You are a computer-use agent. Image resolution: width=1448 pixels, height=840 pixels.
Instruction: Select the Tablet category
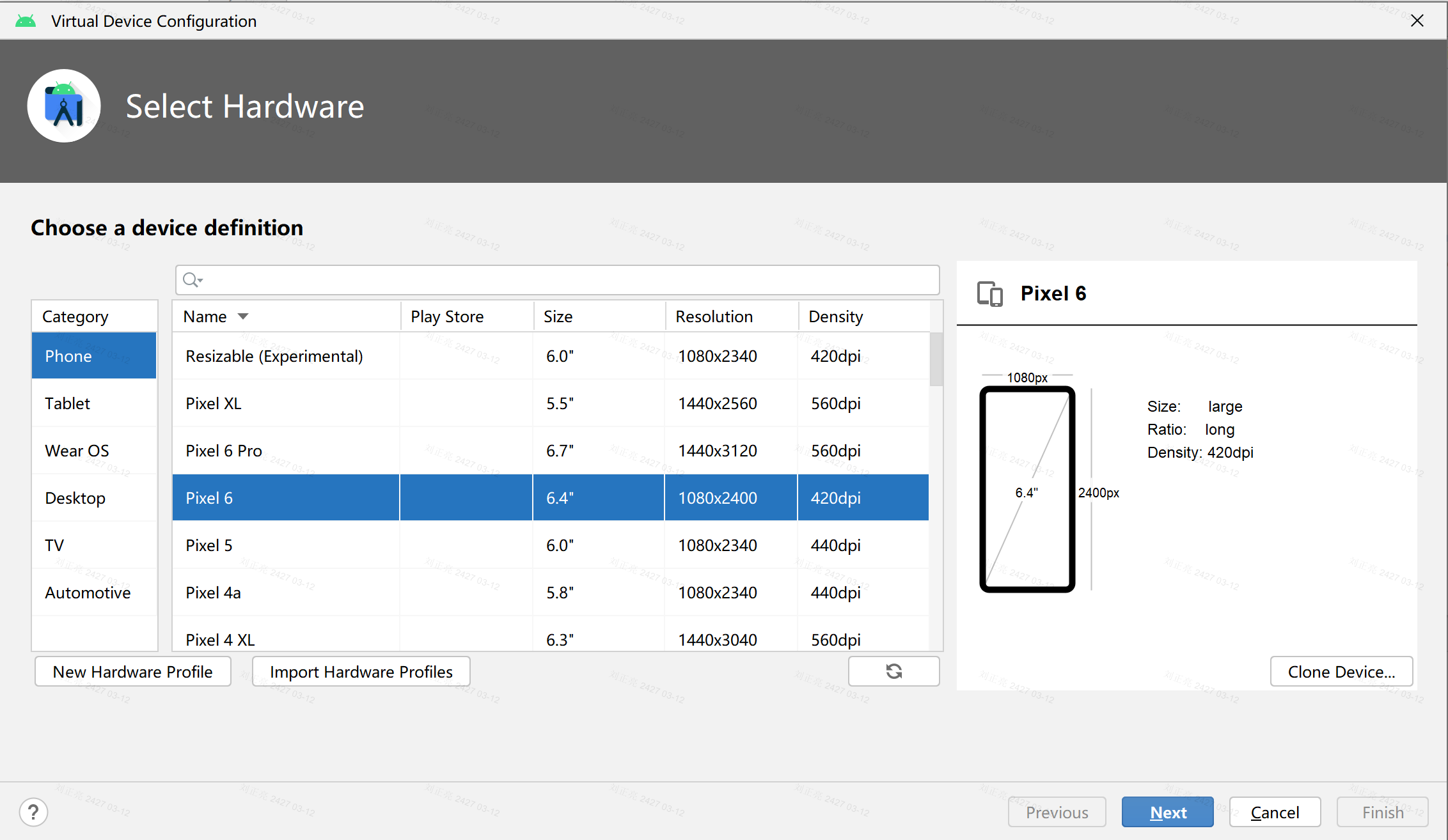tap(94, 403)
